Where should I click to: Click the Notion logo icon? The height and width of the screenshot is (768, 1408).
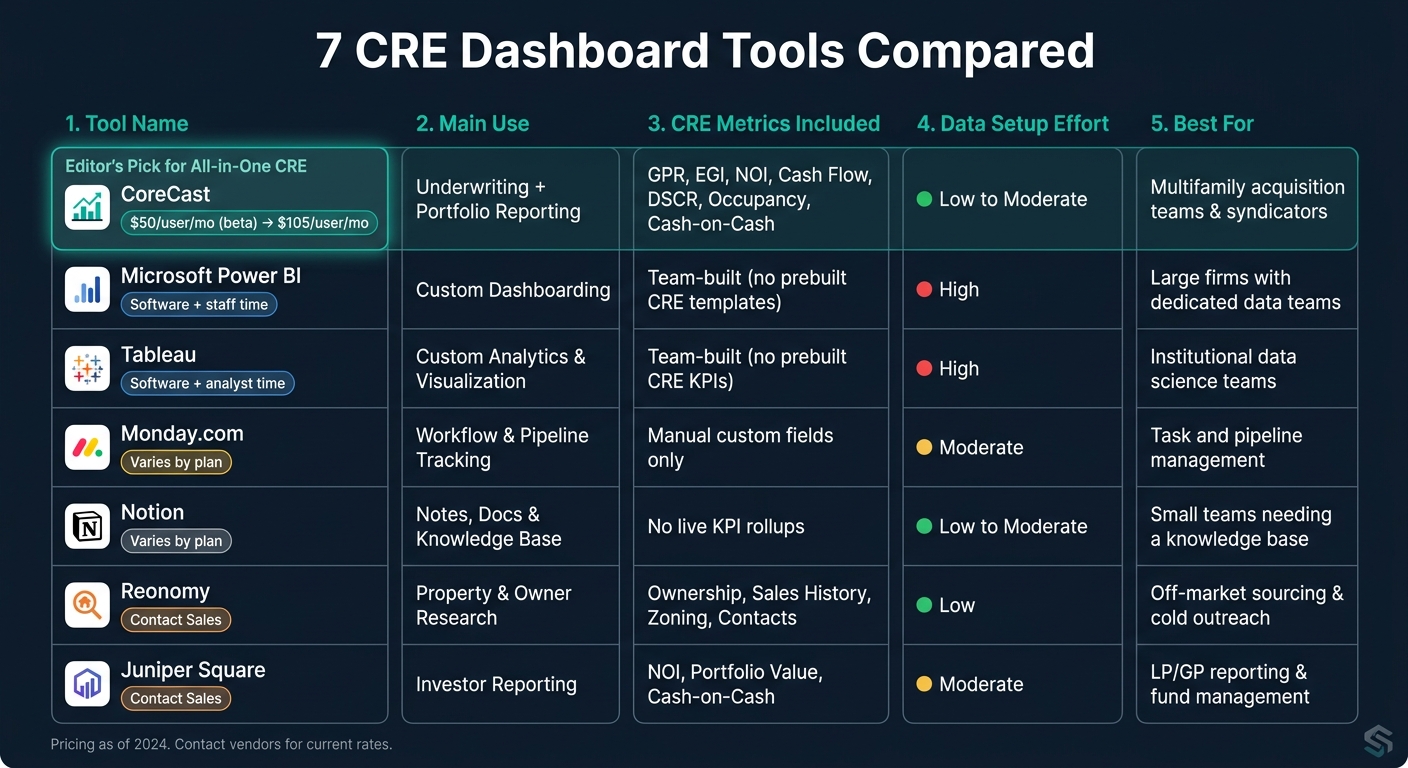pos(87,527)
